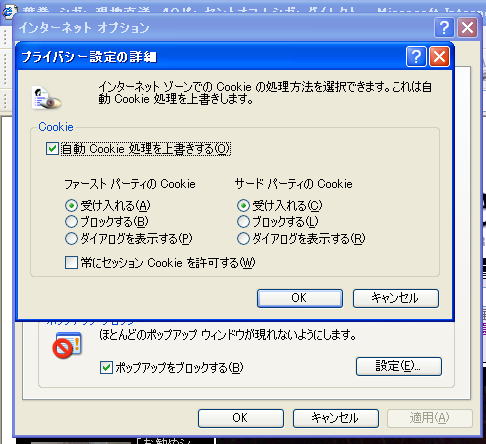Open help for インターネット オプション dialog
Viewport: 486px width, 444px height.
click(x=444, y=28)
